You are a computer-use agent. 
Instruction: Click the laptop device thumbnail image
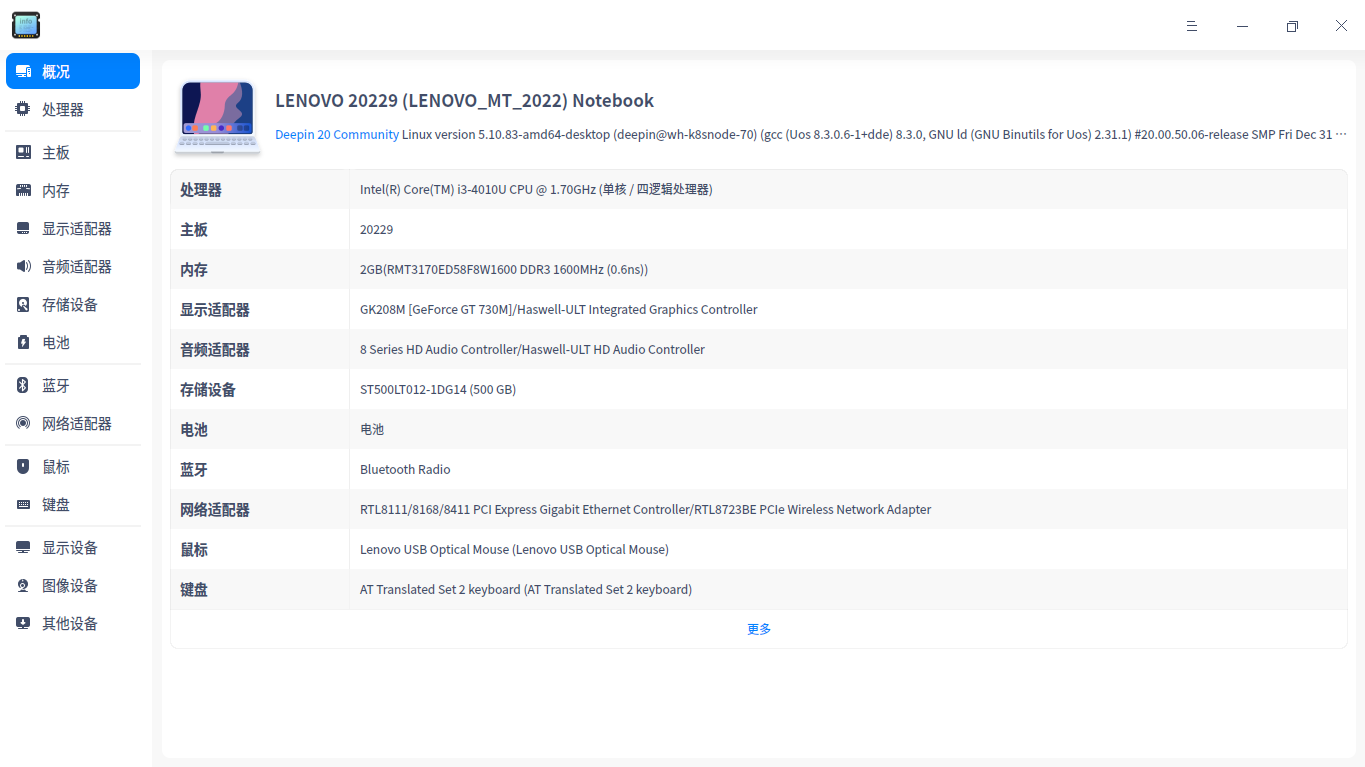[x=218, y=117]
